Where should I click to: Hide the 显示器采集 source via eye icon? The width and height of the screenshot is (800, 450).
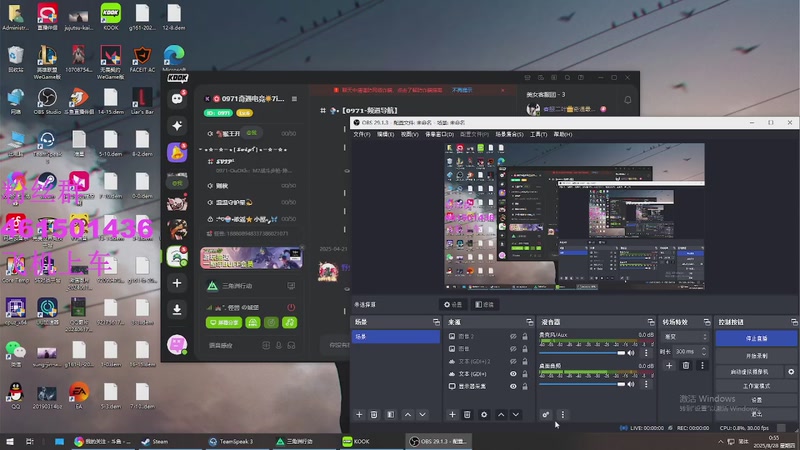[513, 386]
